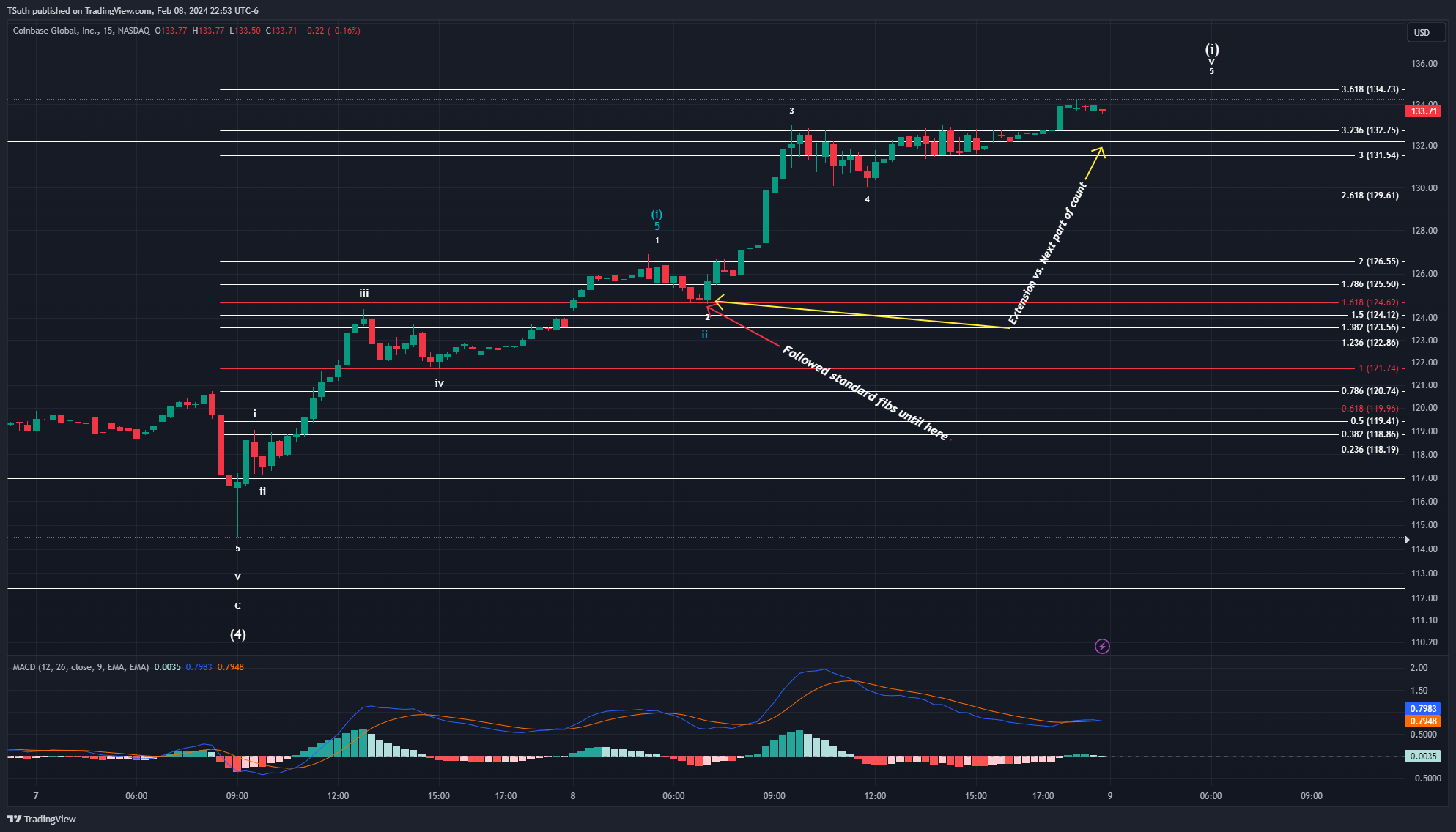Click the 'iv' wave label
This screenshot has height=832, width=1456.
pos(439,383)
